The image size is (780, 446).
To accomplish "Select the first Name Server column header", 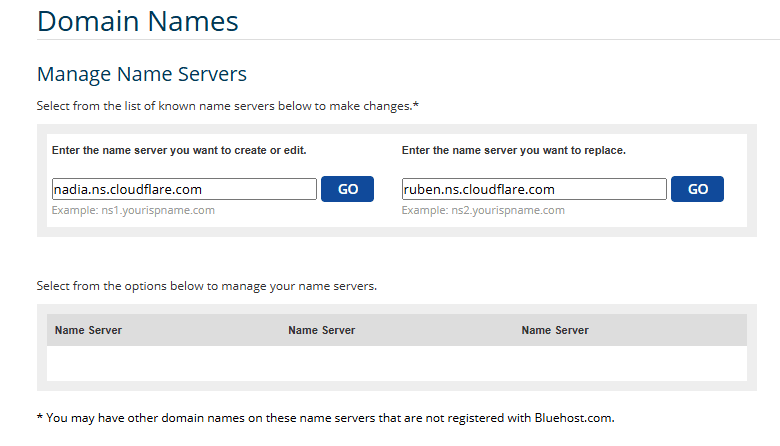I will tap(88, 330).
